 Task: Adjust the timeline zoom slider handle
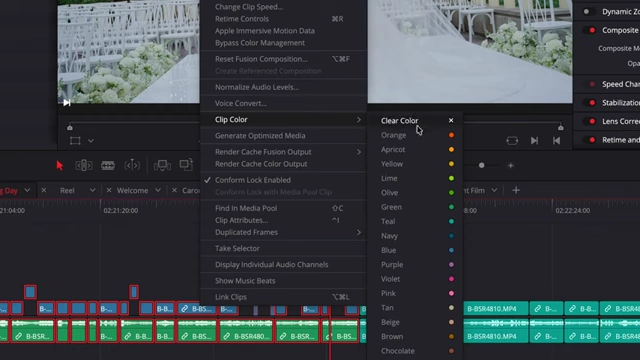(482, 165)
